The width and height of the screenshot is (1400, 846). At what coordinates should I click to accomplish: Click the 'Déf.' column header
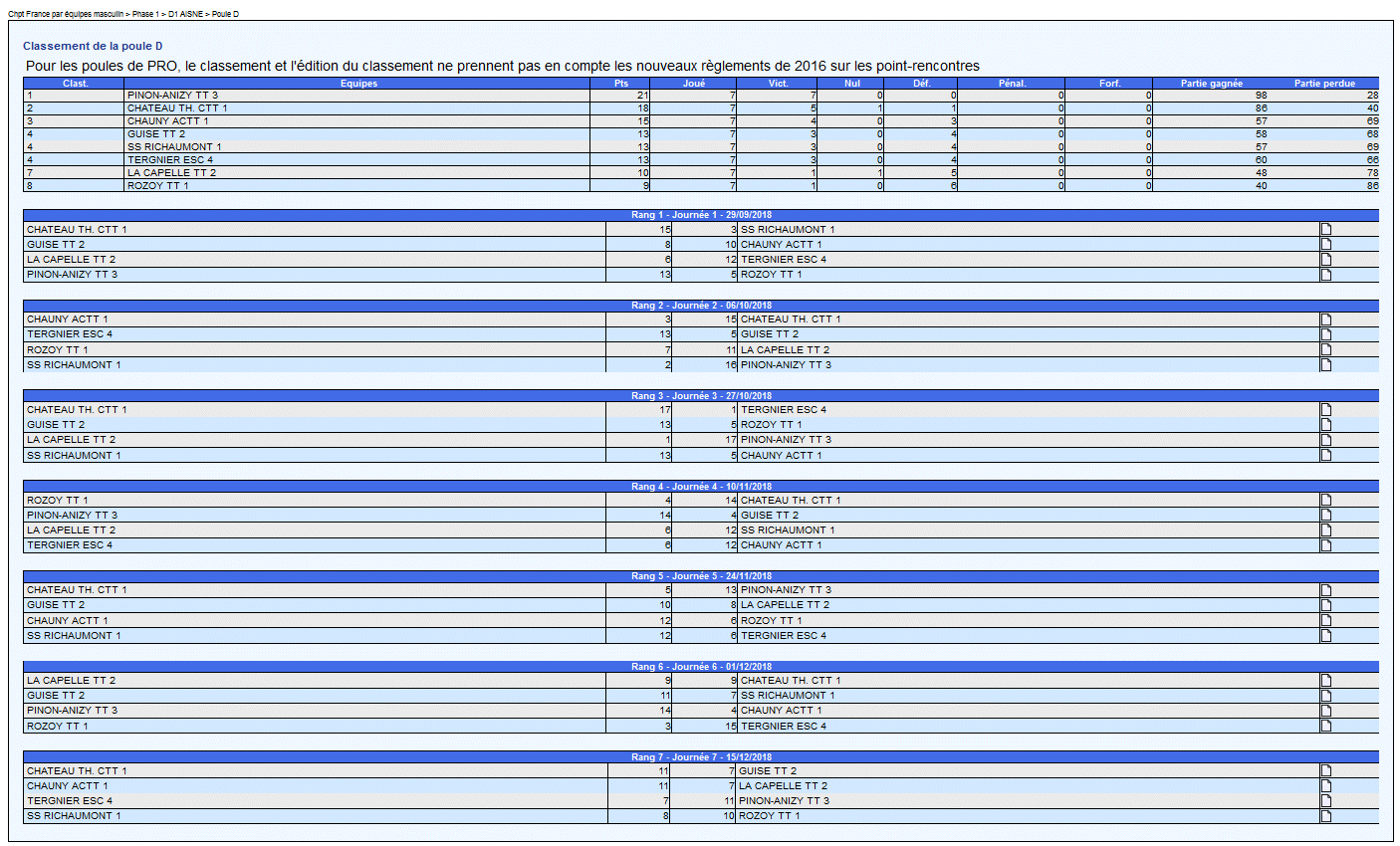coord(922,84)
